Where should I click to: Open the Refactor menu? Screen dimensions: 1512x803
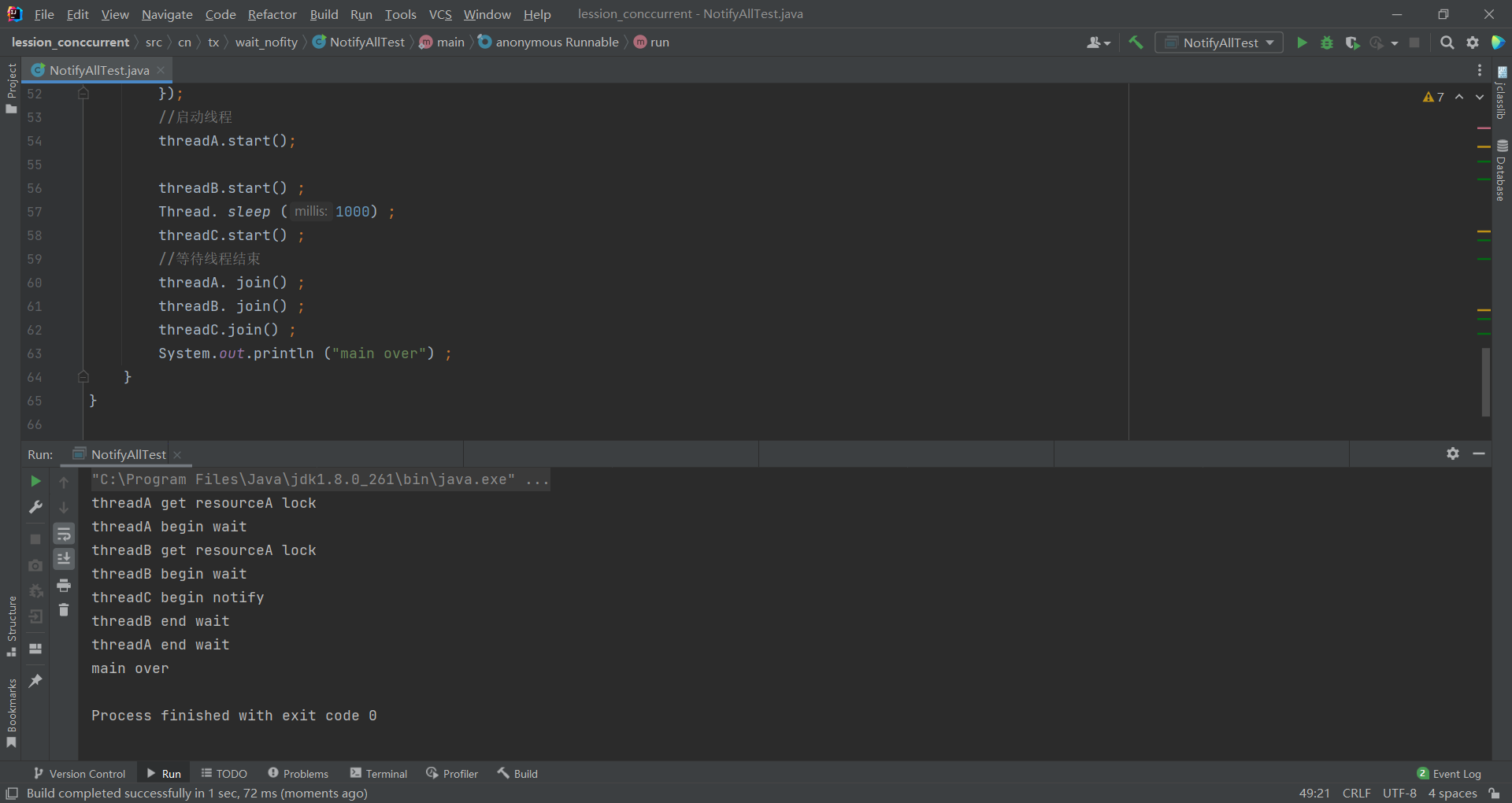click(x=272, y=14)
